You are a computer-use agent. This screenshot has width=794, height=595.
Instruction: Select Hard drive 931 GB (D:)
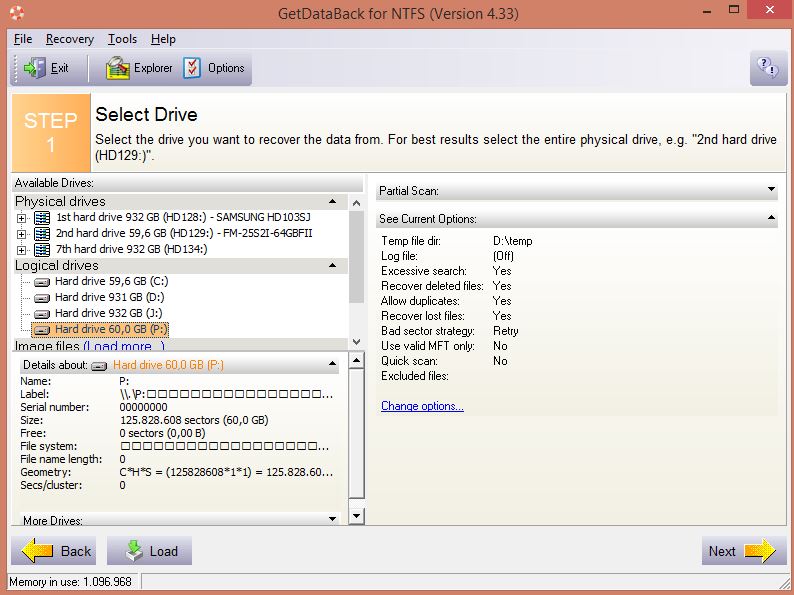109,297
